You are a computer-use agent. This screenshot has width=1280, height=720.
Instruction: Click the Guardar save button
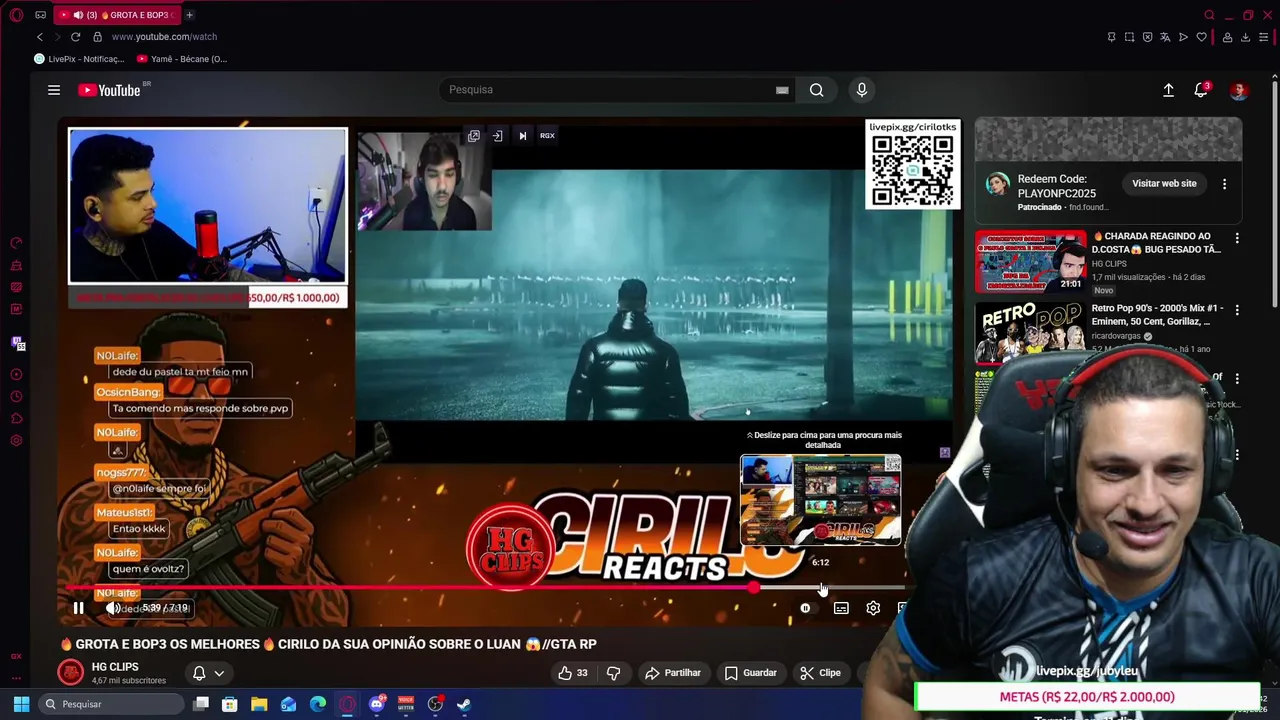(x=751, y=673)
